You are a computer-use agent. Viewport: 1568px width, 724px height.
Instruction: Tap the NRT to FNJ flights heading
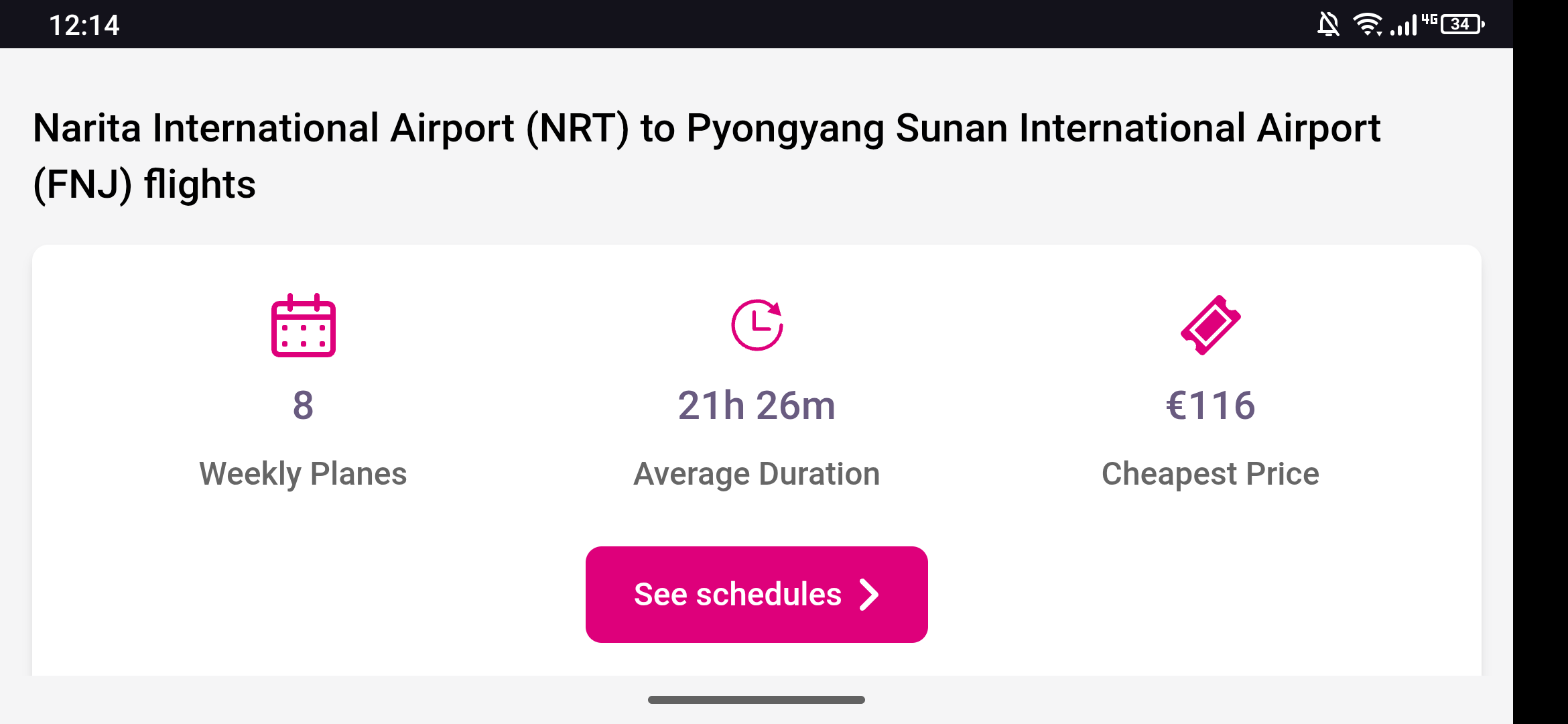tap(707, 156)
